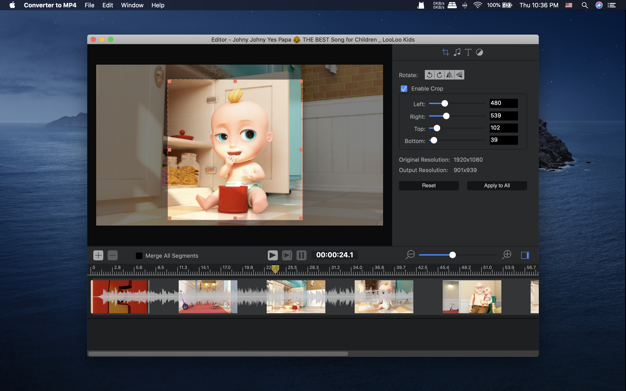Open Notification Center icon
Viewport: 626px width, 391px height.
(x=612, y=5)
